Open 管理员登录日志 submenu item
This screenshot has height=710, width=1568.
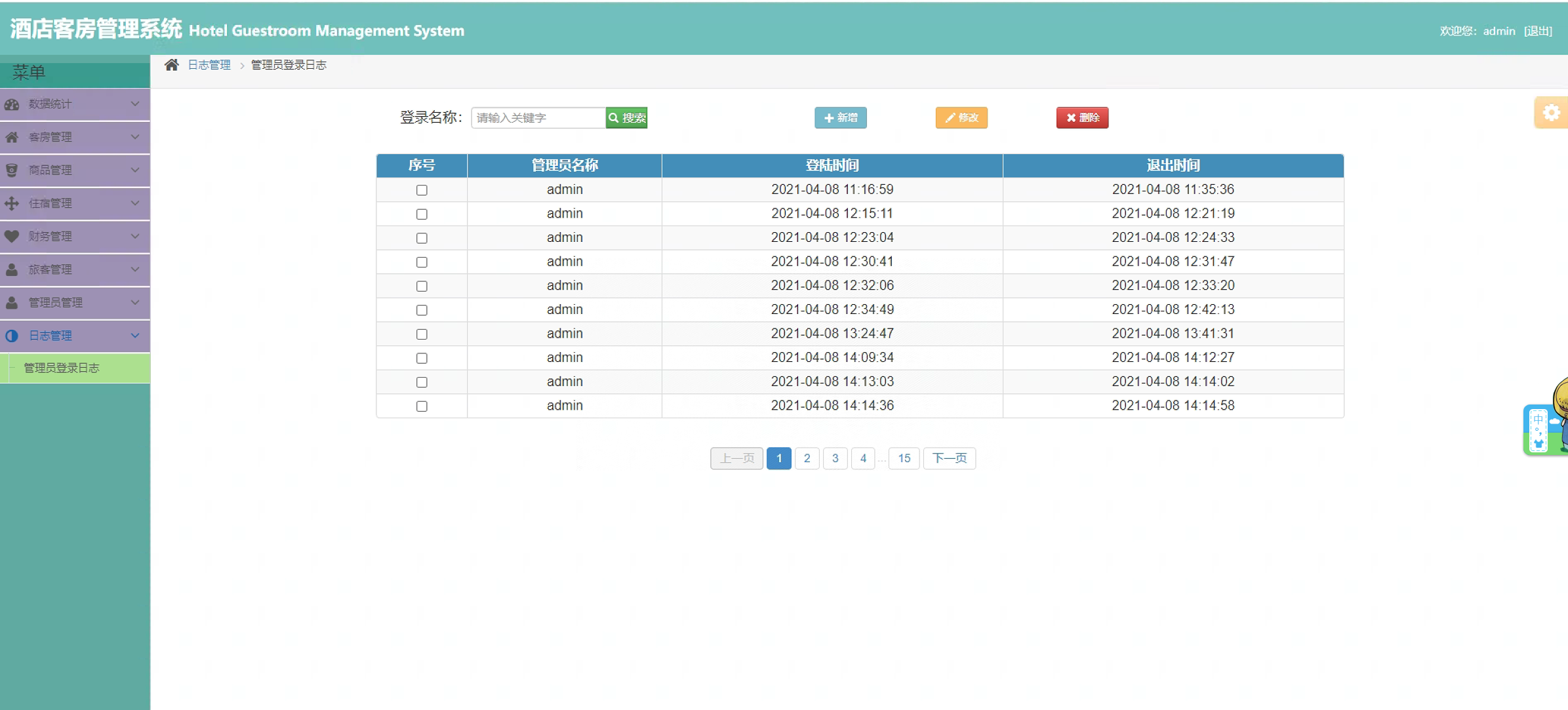(62, 368)
